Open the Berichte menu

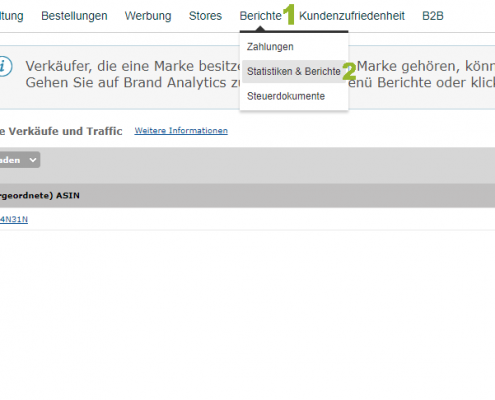coord(261,16)
